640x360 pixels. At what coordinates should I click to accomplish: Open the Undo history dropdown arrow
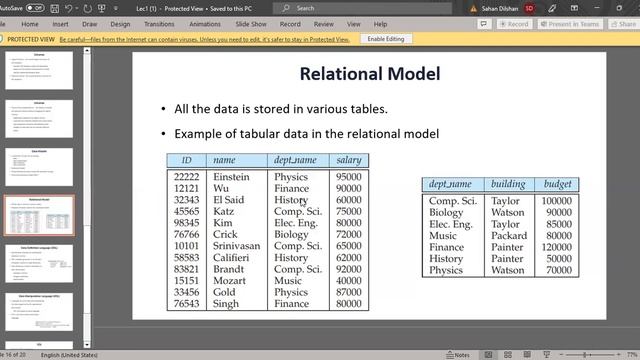[x=77, y=8]
